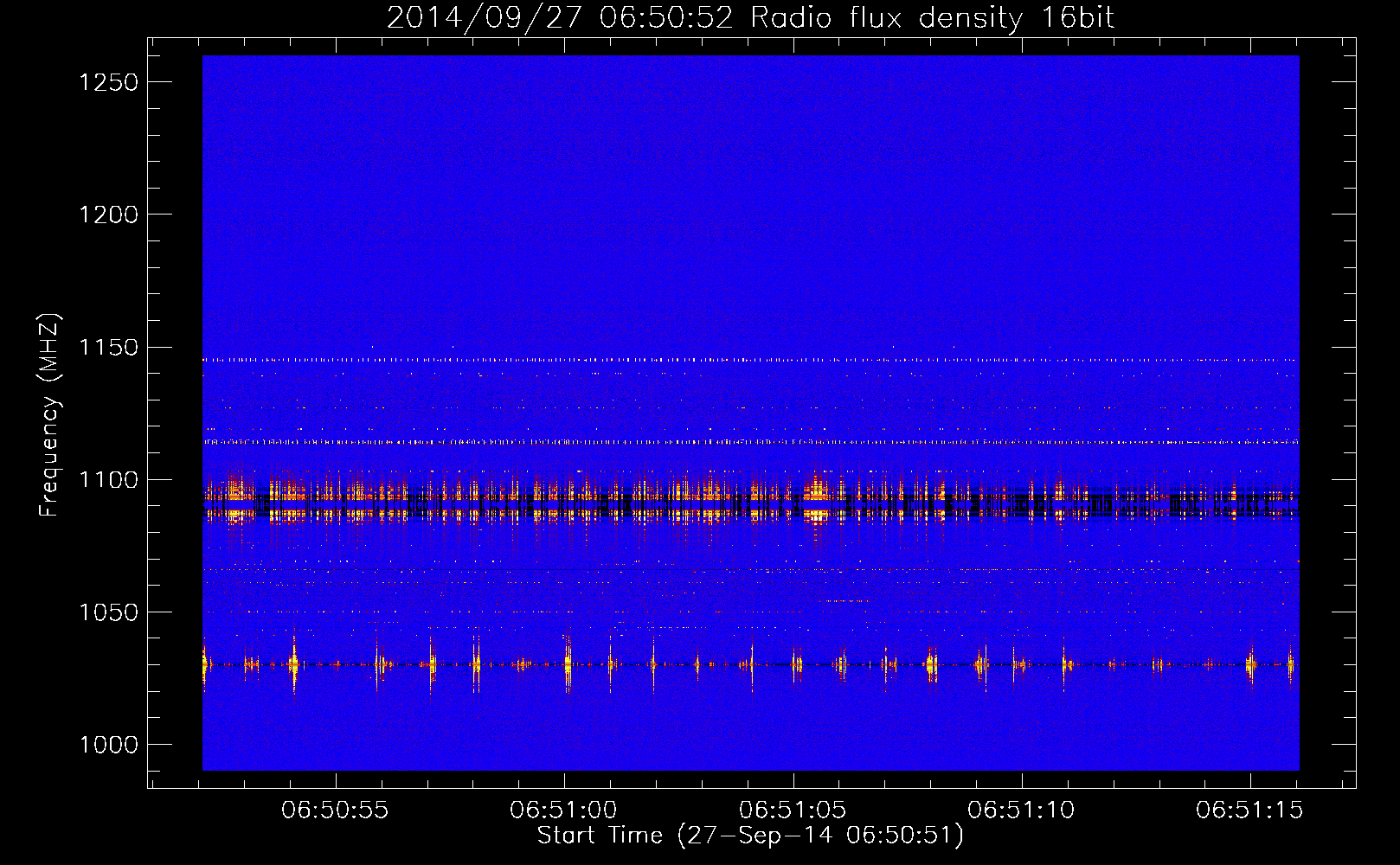
Task: Click the 1150 frequency tick label
Action: [109, 347]
